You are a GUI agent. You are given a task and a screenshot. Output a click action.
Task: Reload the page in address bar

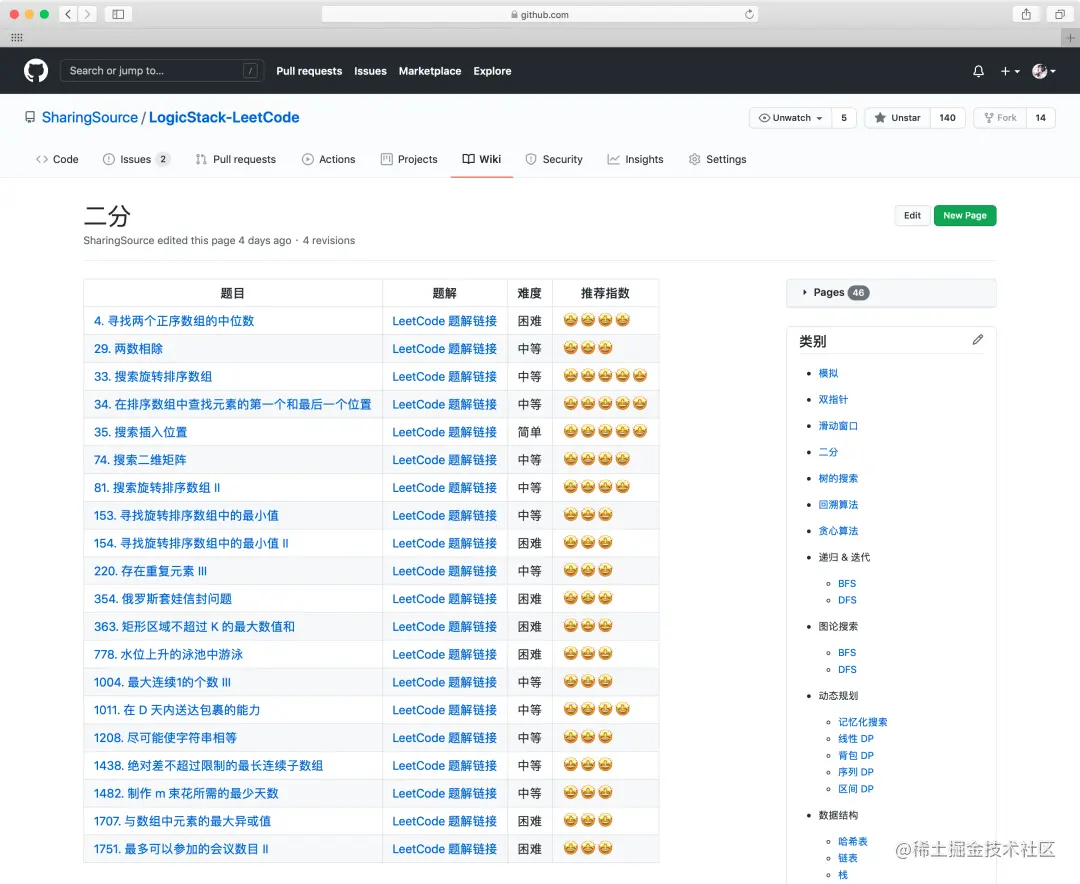tap(749, 14)
